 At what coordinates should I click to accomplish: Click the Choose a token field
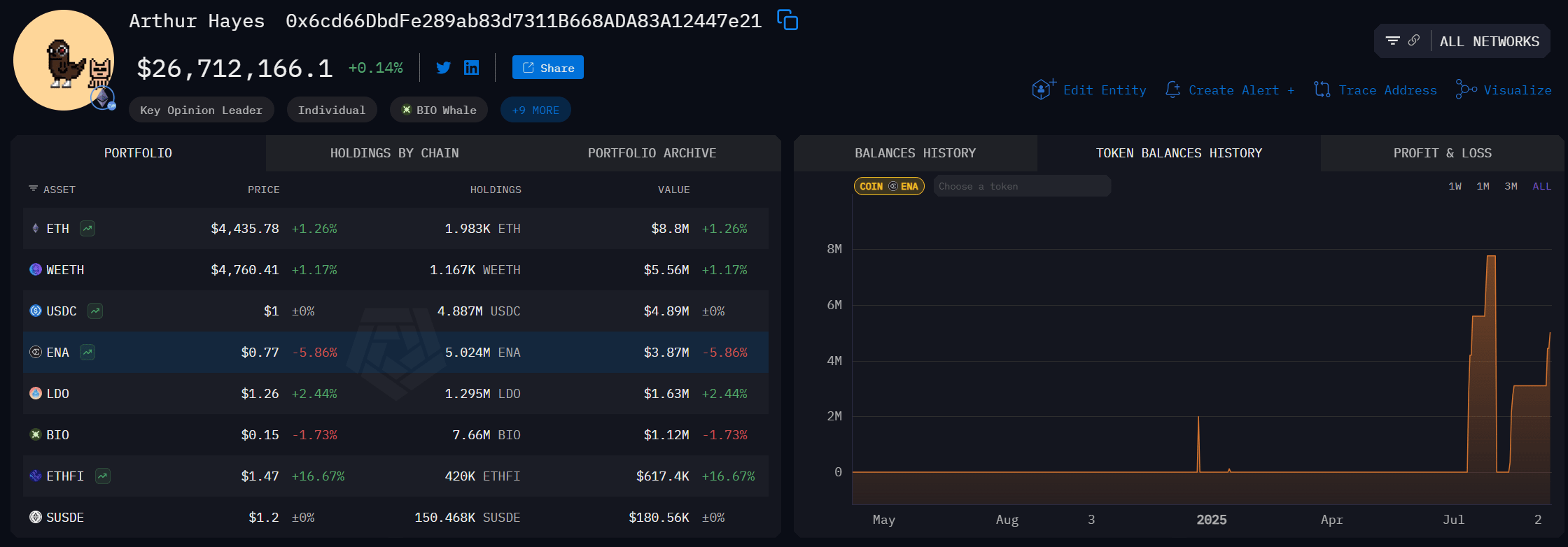(x=1023, y=186)
